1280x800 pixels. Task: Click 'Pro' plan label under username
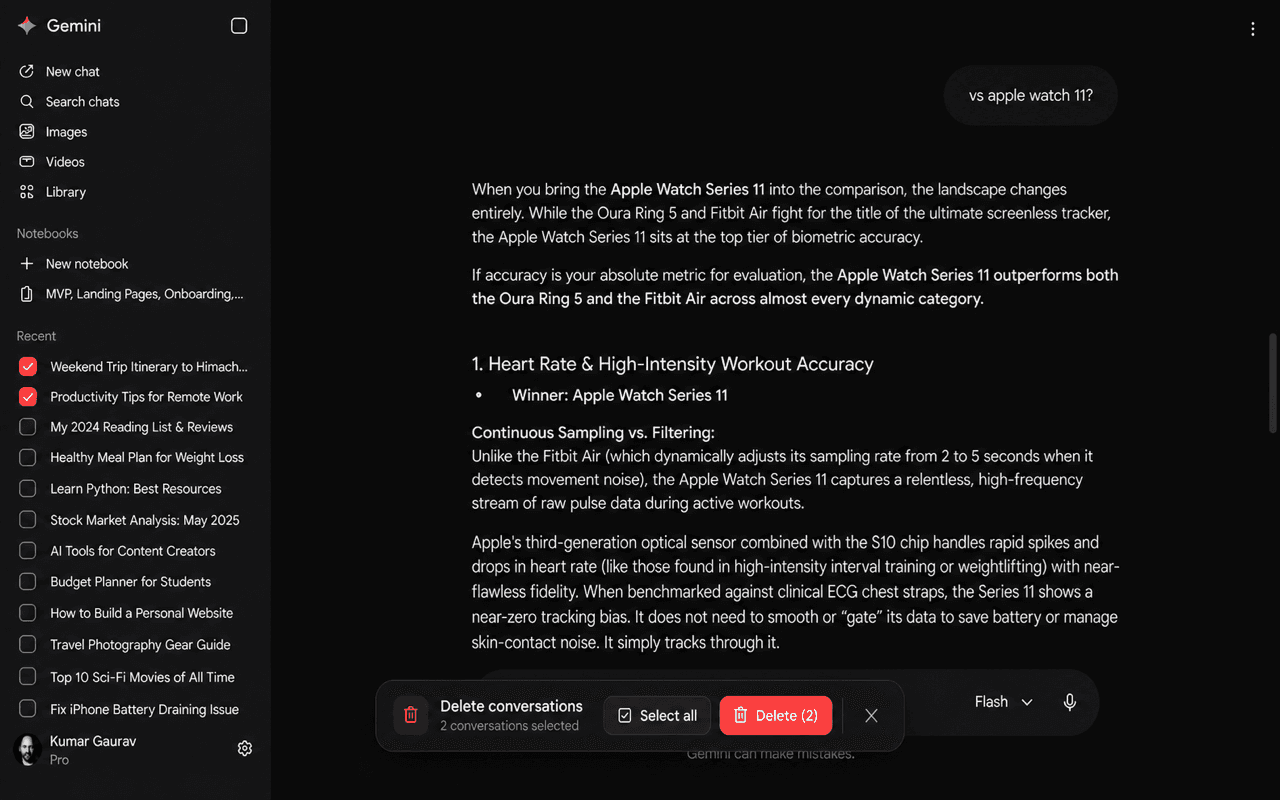point(59,760)
